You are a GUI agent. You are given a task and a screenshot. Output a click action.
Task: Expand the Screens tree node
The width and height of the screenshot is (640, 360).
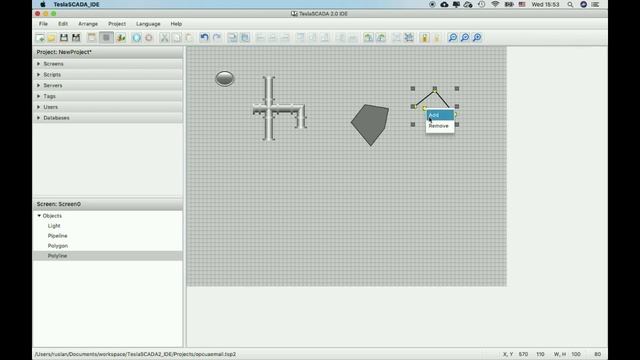pyautogui.click(x=39, y=64)
